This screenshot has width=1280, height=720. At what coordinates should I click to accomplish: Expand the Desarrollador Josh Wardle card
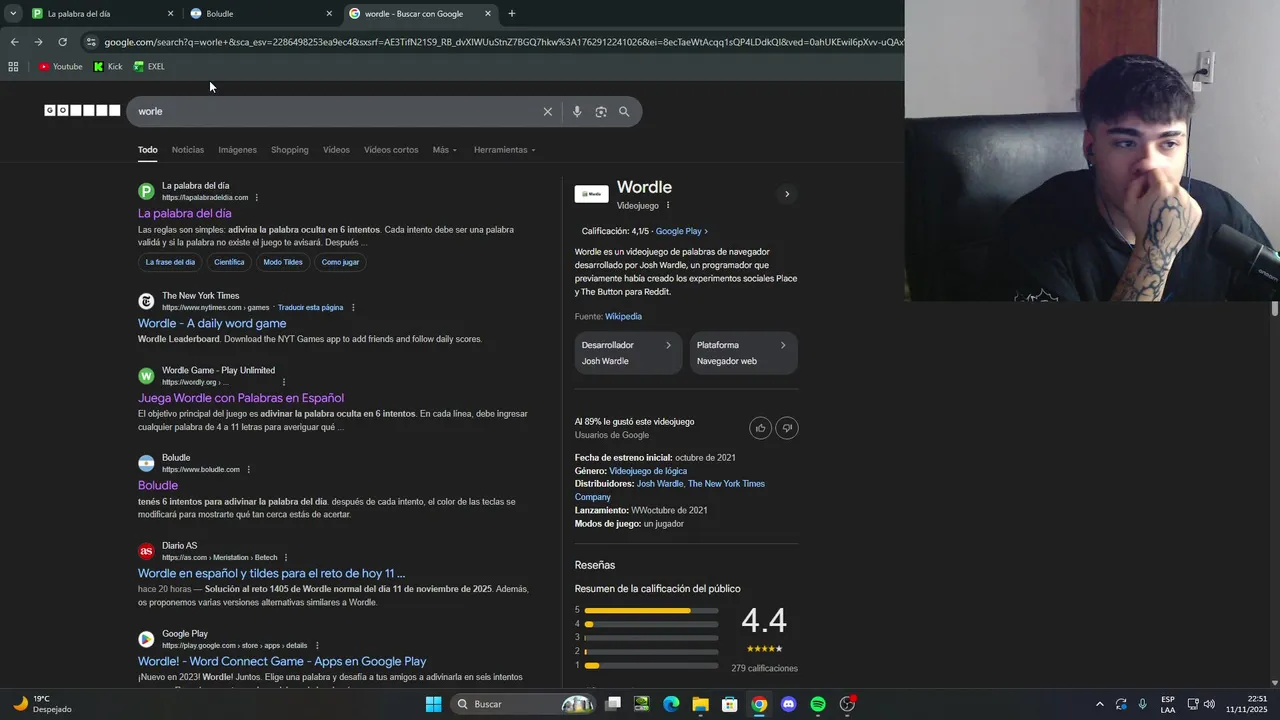tap(628, 353)
